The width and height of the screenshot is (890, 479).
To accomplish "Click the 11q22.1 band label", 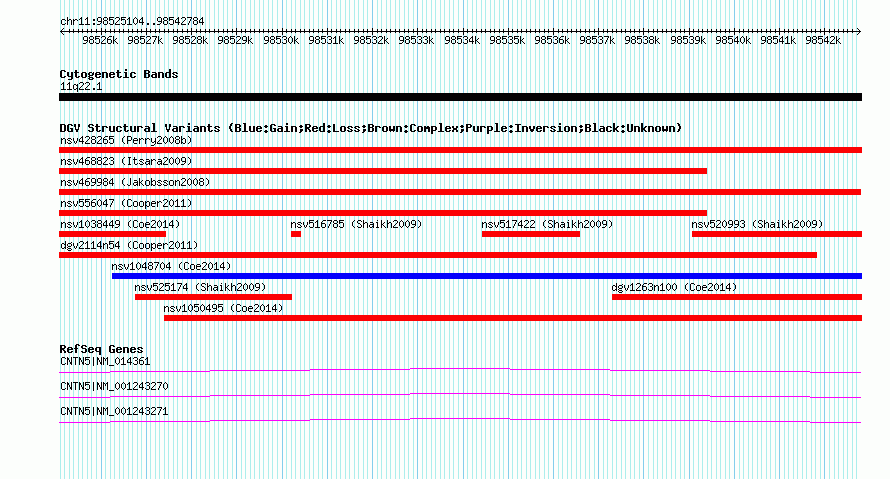I will (81, 86).
